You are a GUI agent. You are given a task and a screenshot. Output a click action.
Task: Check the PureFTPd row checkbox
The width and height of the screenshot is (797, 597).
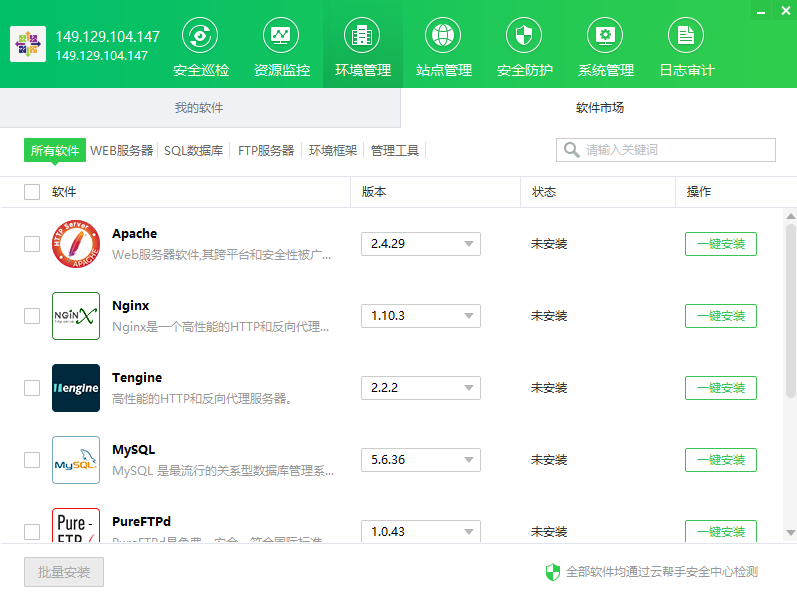(x=32, y=532)
